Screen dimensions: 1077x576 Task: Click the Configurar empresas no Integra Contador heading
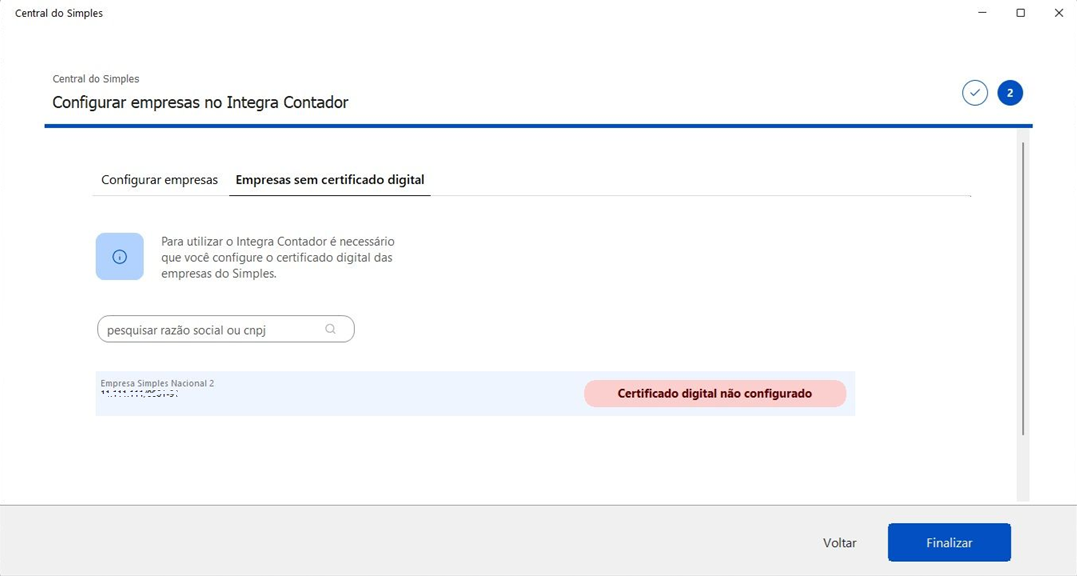tap(201, 102)
